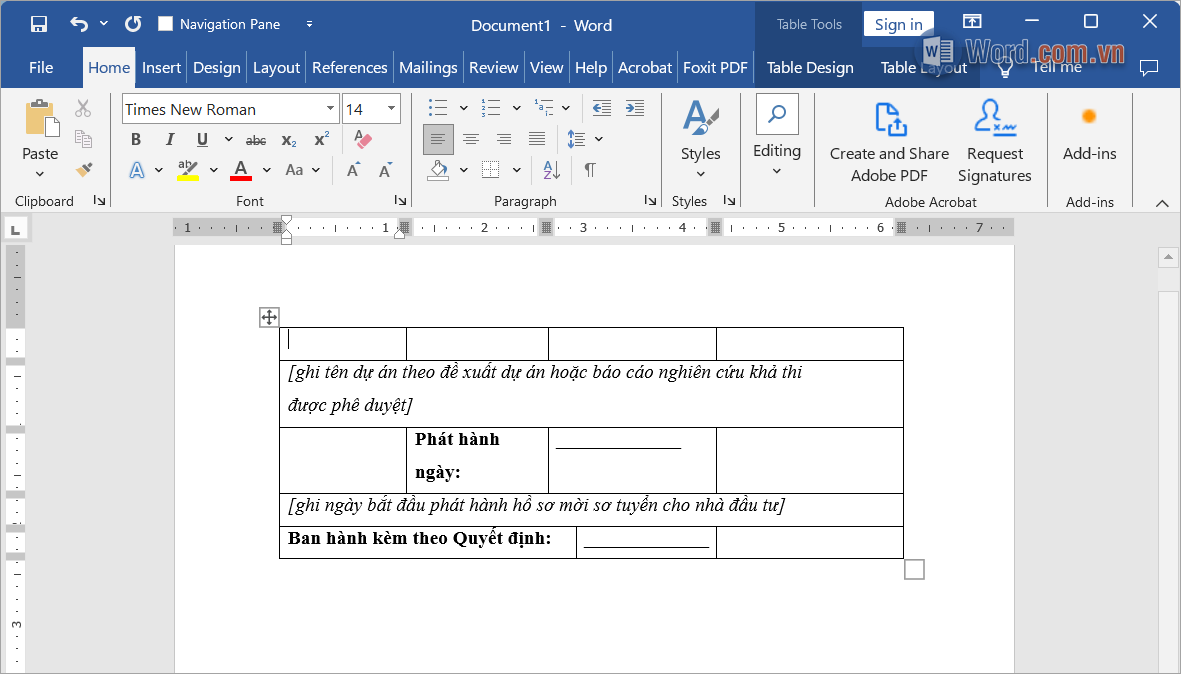1181x674 pixels.
Task: Click the Sign in button
Action: tap(898, 25)
